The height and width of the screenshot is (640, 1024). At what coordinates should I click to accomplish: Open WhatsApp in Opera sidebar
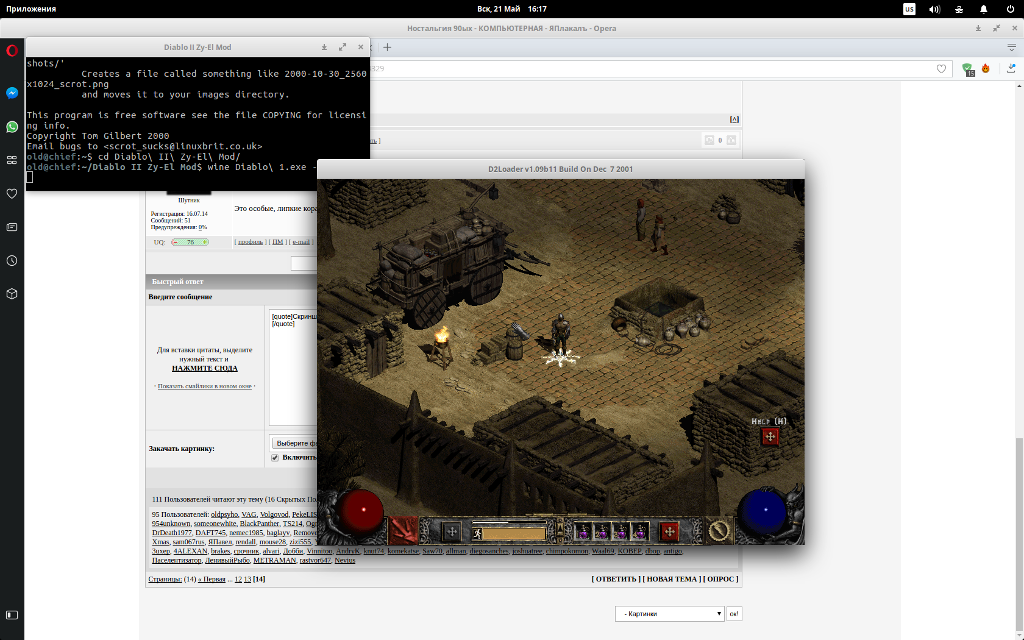[x=12, y=127]
